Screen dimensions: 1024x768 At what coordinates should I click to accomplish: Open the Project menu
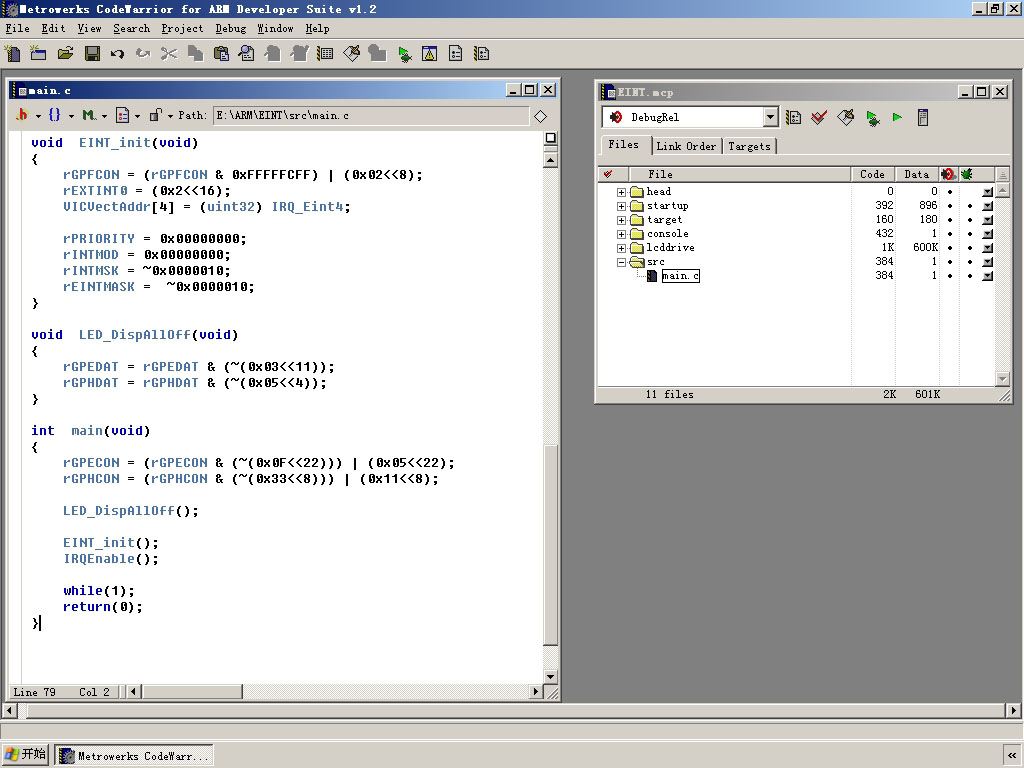[182, 29]
